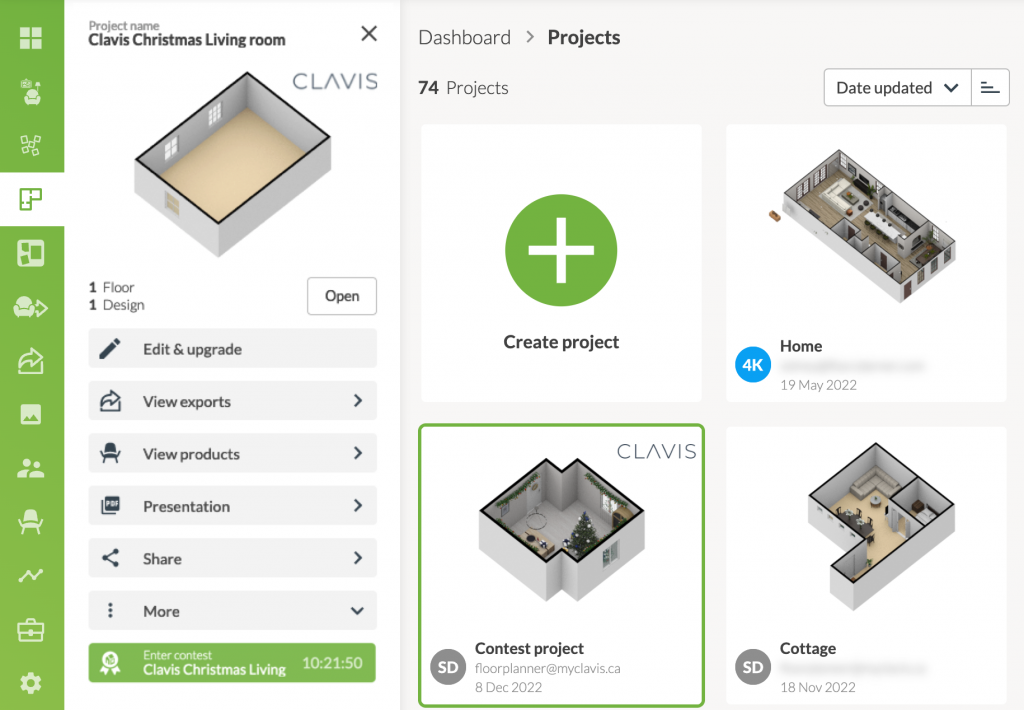Click the SD badge on Cottage project
The height and width of the screenshot is (710, 1024).
click(x=752, y=667)
